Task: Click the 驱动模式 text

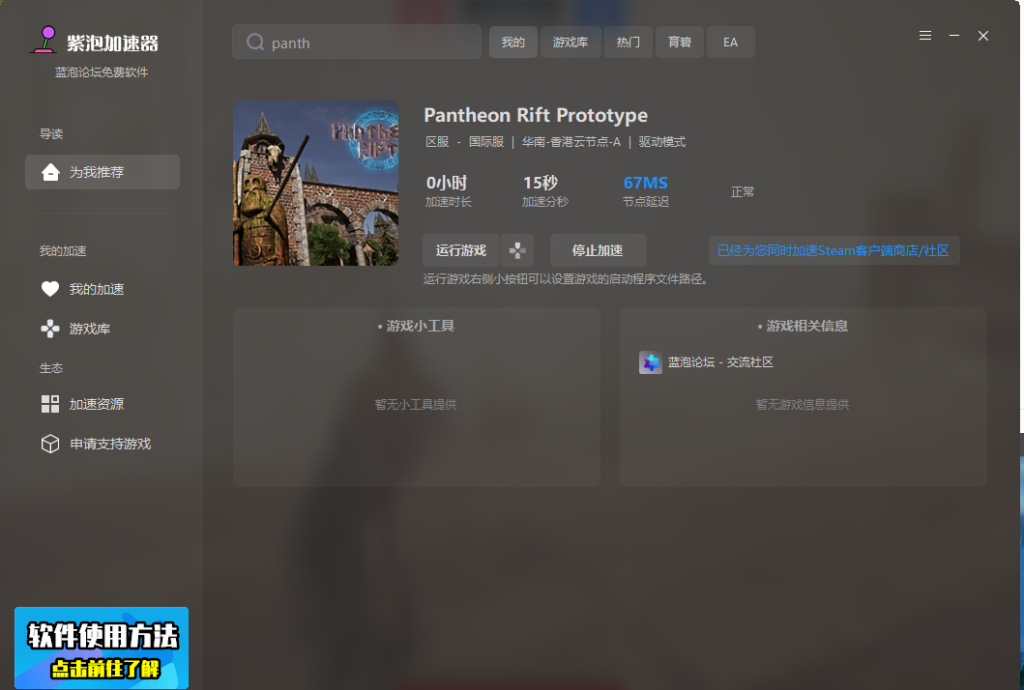Action: click(x=662, y=142)
